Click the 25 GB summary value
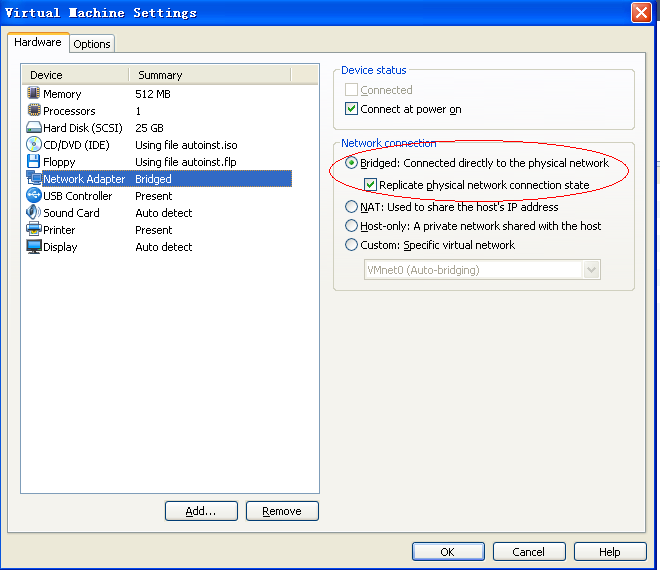Viewport: 660px width, 570px height. pyautogui.click(x=149, y=128)
